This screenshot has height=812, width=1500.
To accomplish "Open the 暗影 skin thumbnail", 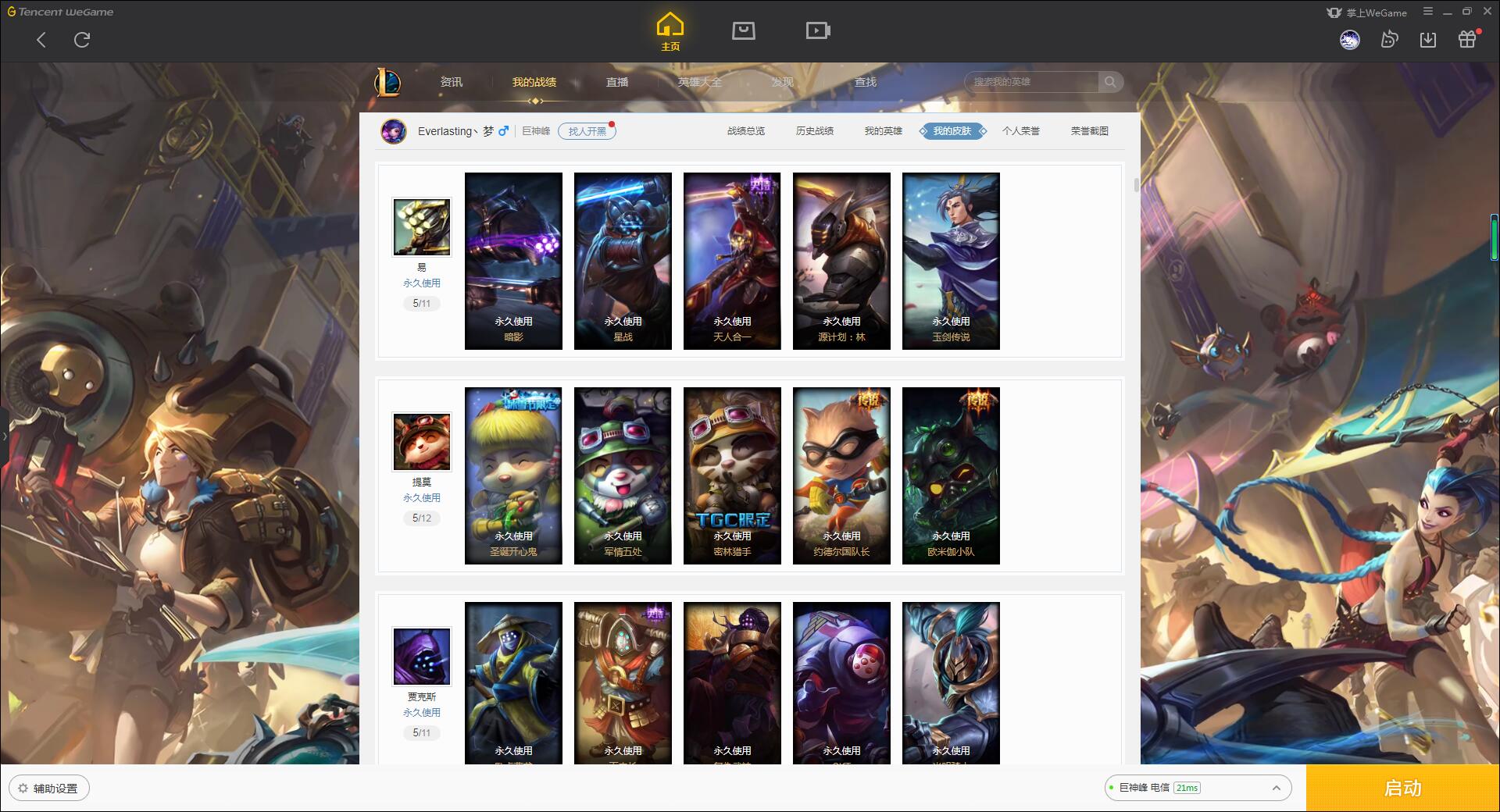I will (513, 261).
